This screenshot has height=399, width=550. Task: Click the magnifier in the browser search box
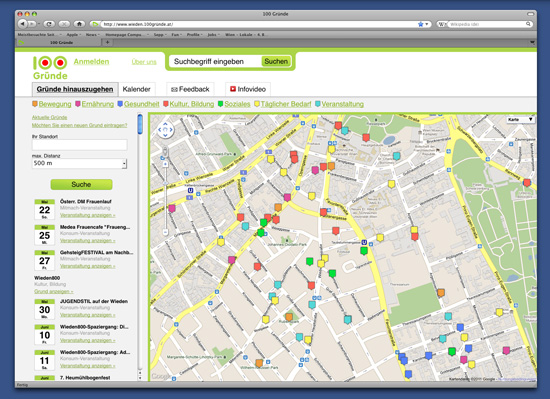tap(528, 24)
